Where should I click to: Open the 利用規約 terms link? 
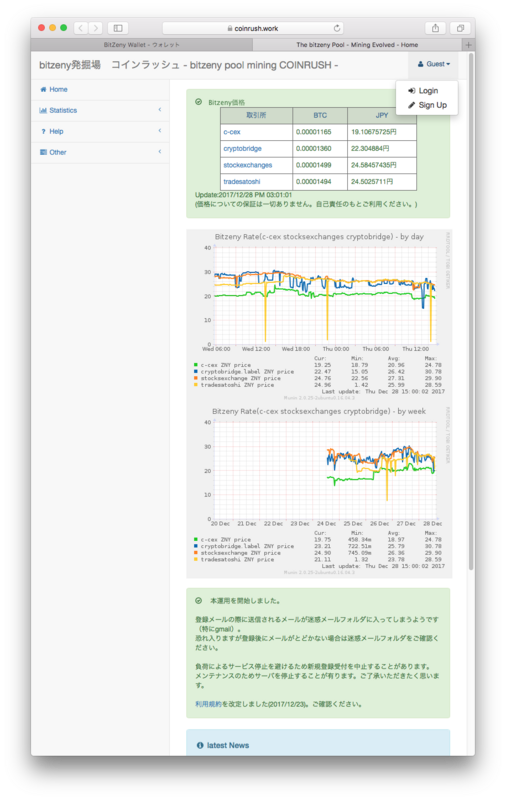coord(208,704)
